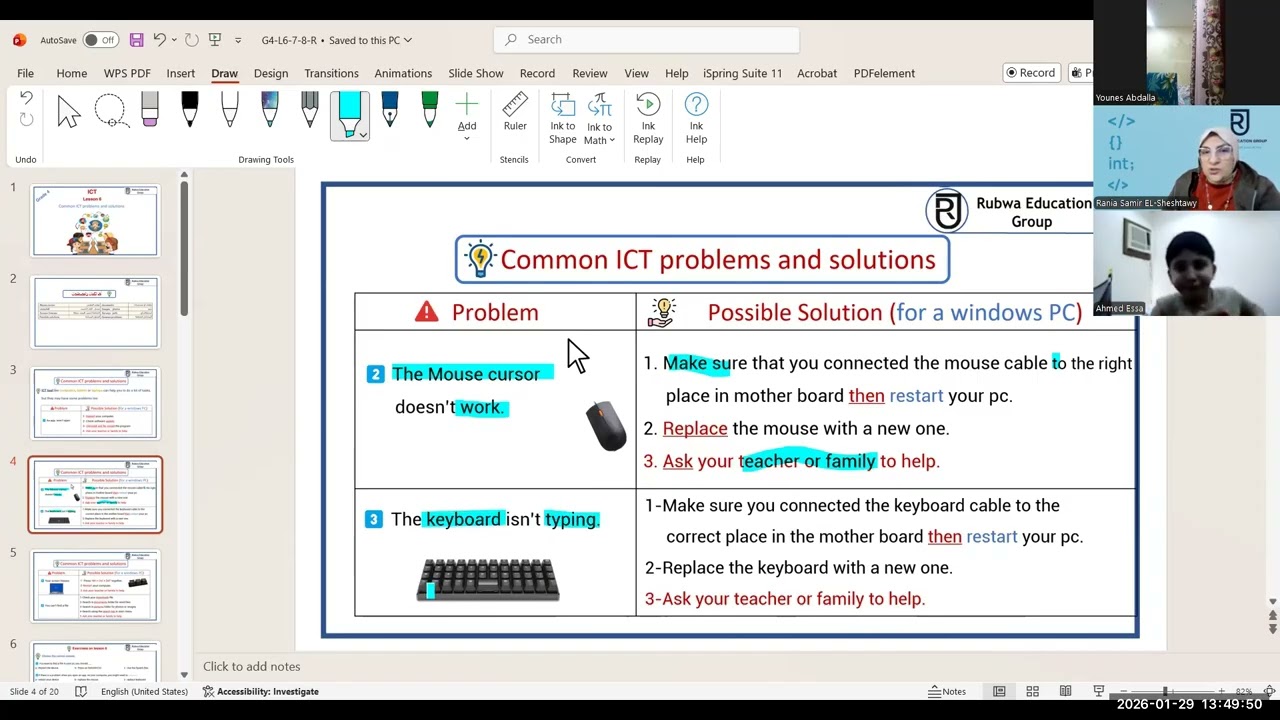Click the 82% zoom level

tap(1244, 691)
